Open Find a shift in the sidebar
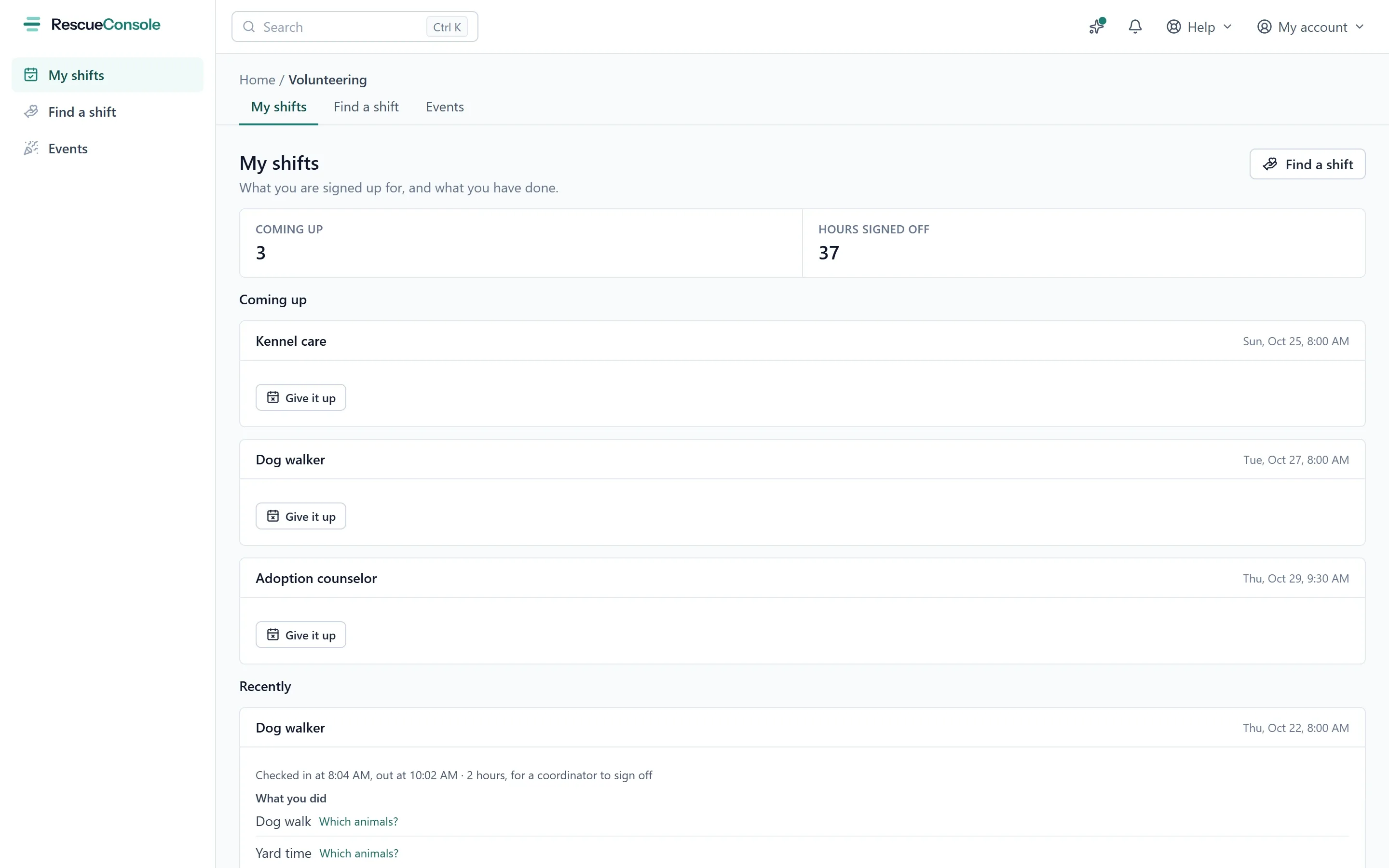 click(108, 112)
